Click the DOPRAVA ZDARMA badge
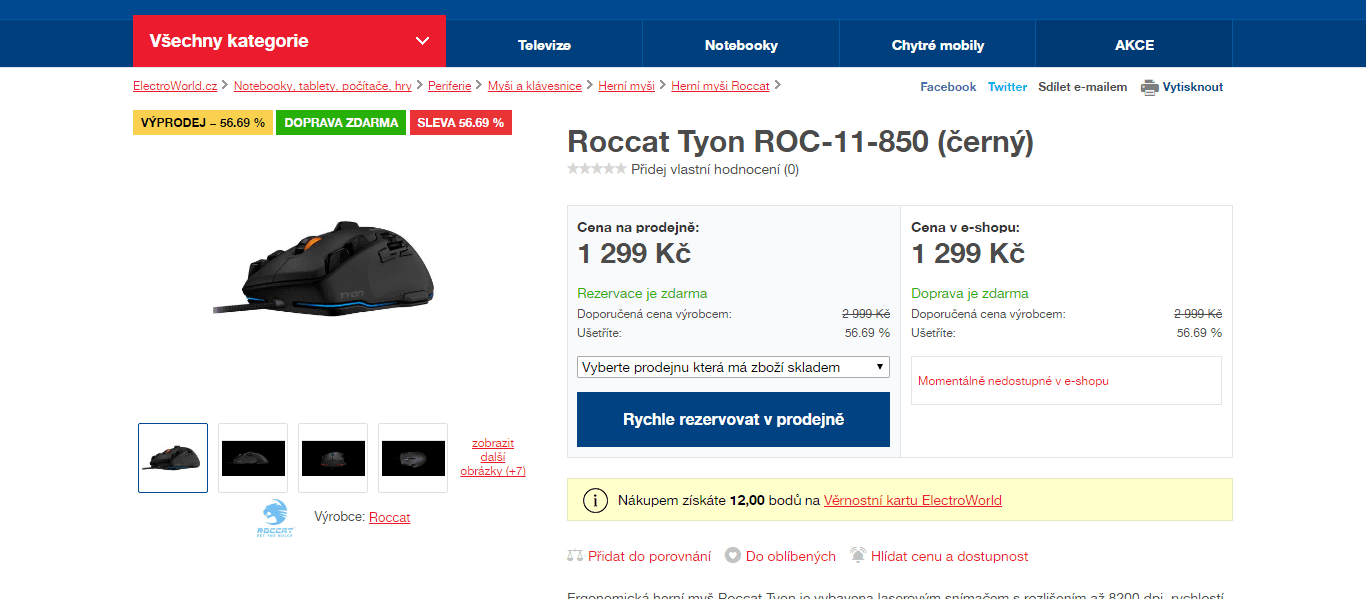1366x599 pixels. (341, 122)
